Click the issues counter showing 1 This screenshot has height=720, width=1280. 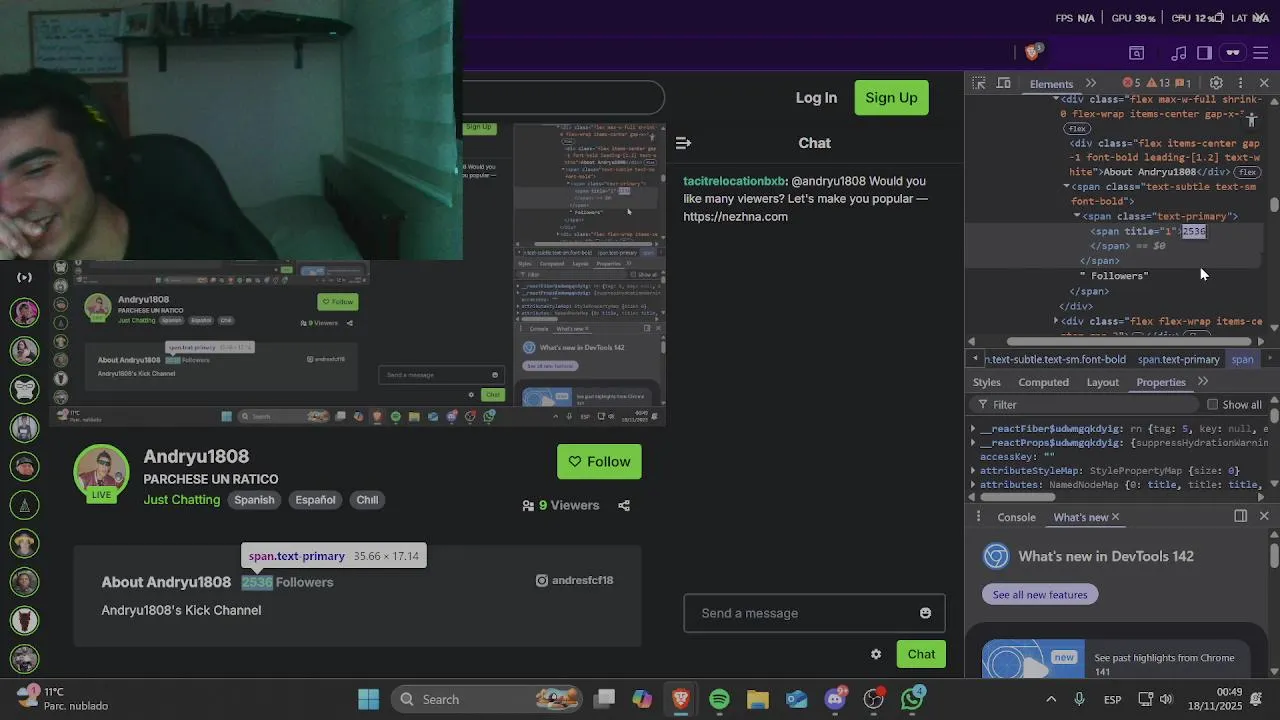[1183, 83]
